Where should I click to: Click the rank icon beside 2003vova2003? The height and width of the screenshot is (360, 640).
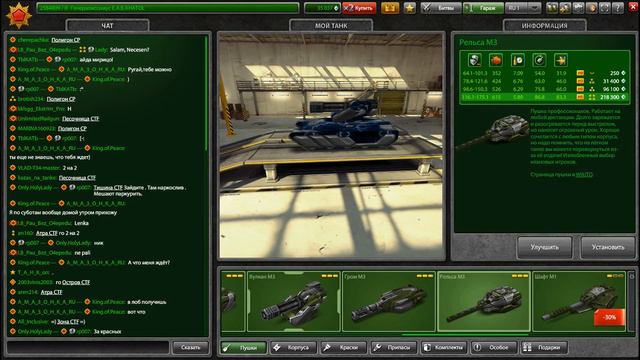[13, 282]
